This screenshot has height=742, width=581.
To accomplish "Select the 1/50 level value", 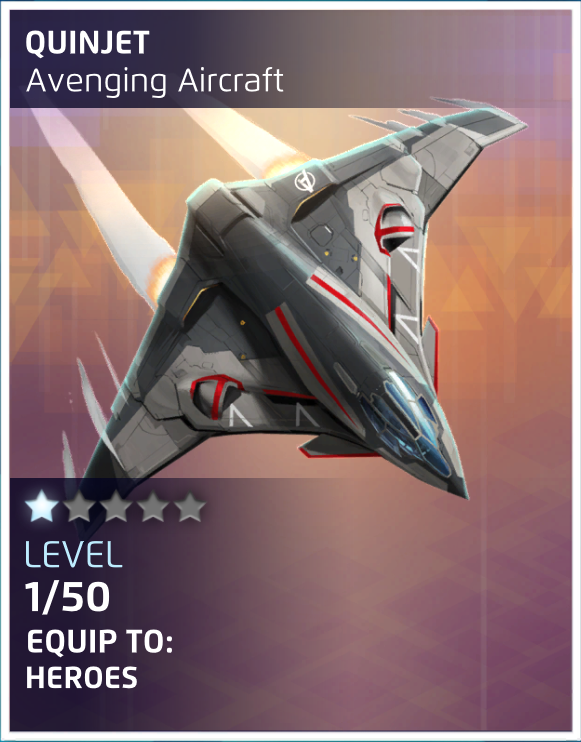I will pos(68,596).
